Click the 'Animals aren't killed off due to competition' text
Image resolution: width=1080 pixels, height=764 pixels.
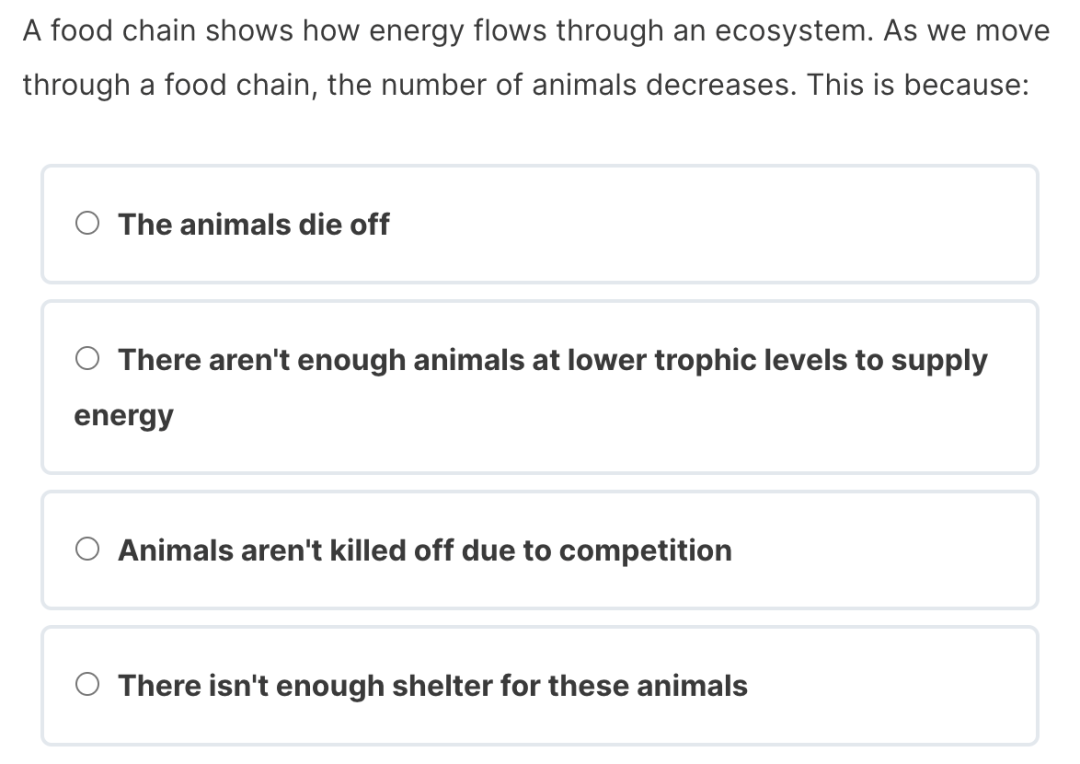click(424, 550)
